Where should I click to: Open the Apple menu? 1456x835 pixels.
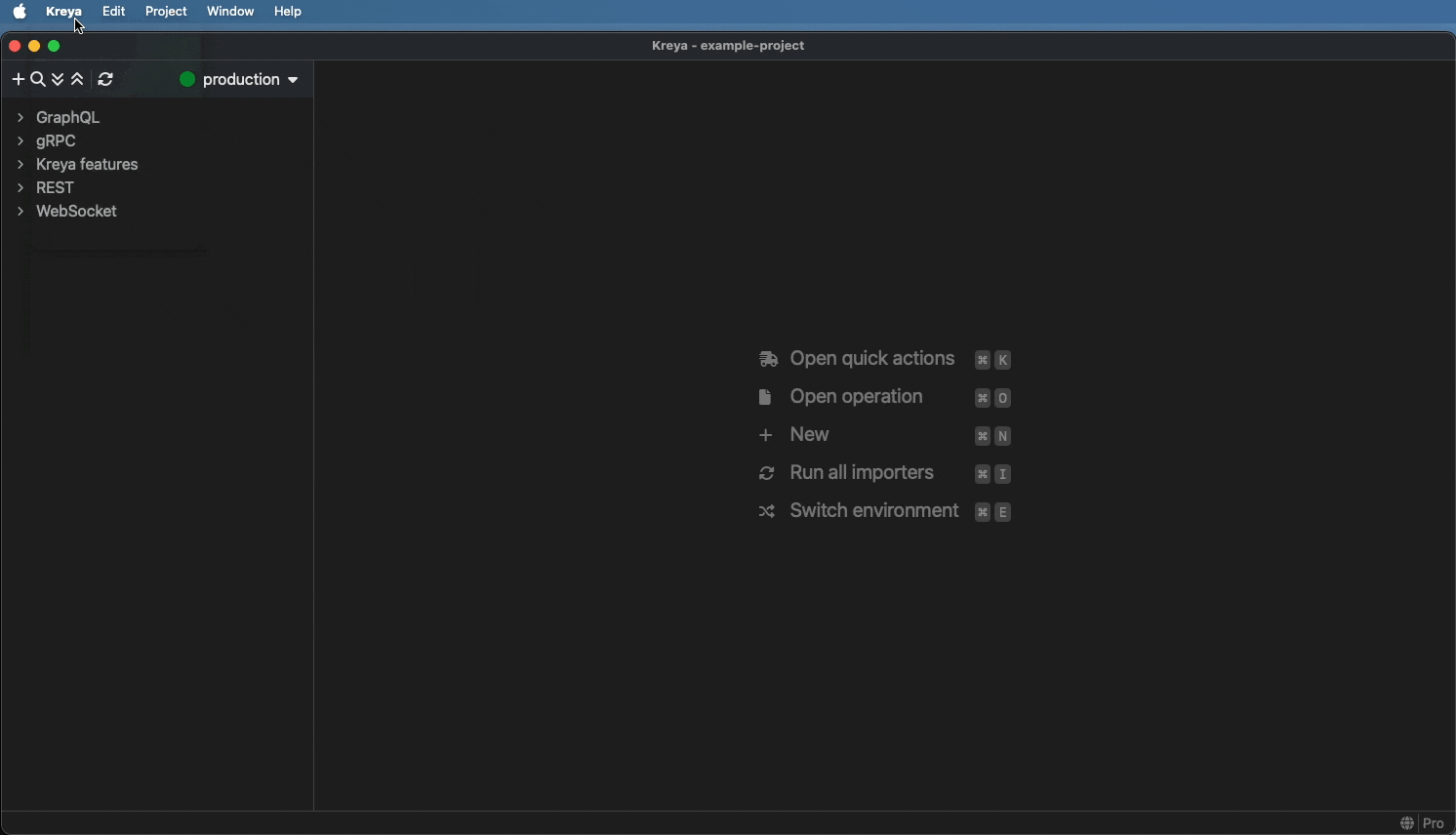[x=20, y=12]
